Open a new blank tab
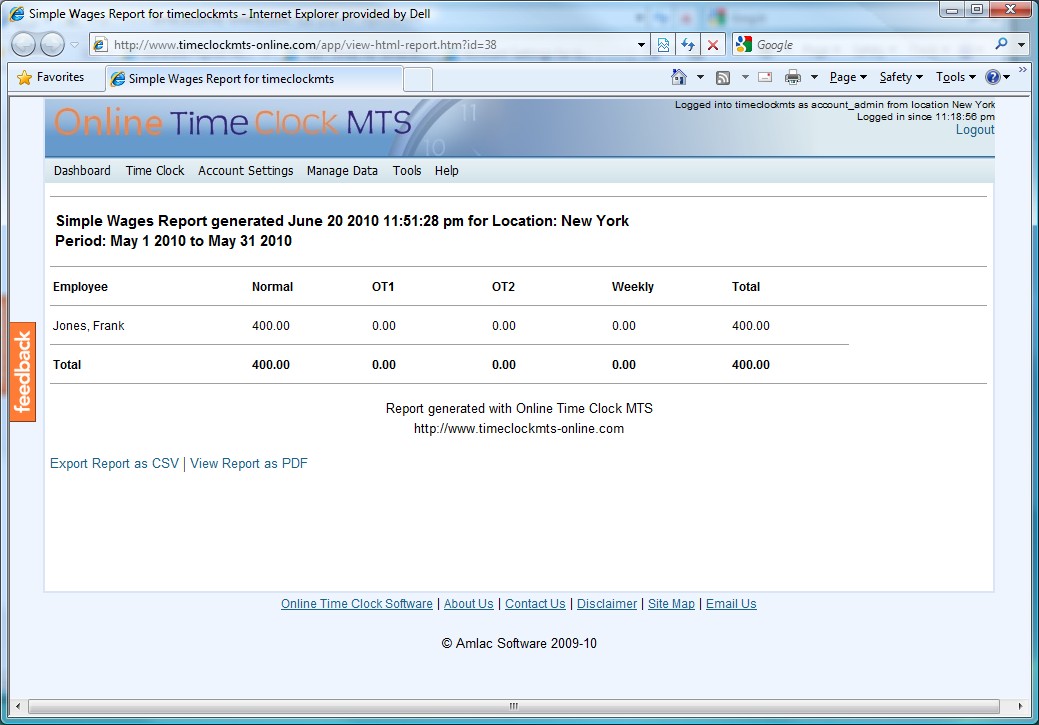1039x725 pixels. (417, 80)
